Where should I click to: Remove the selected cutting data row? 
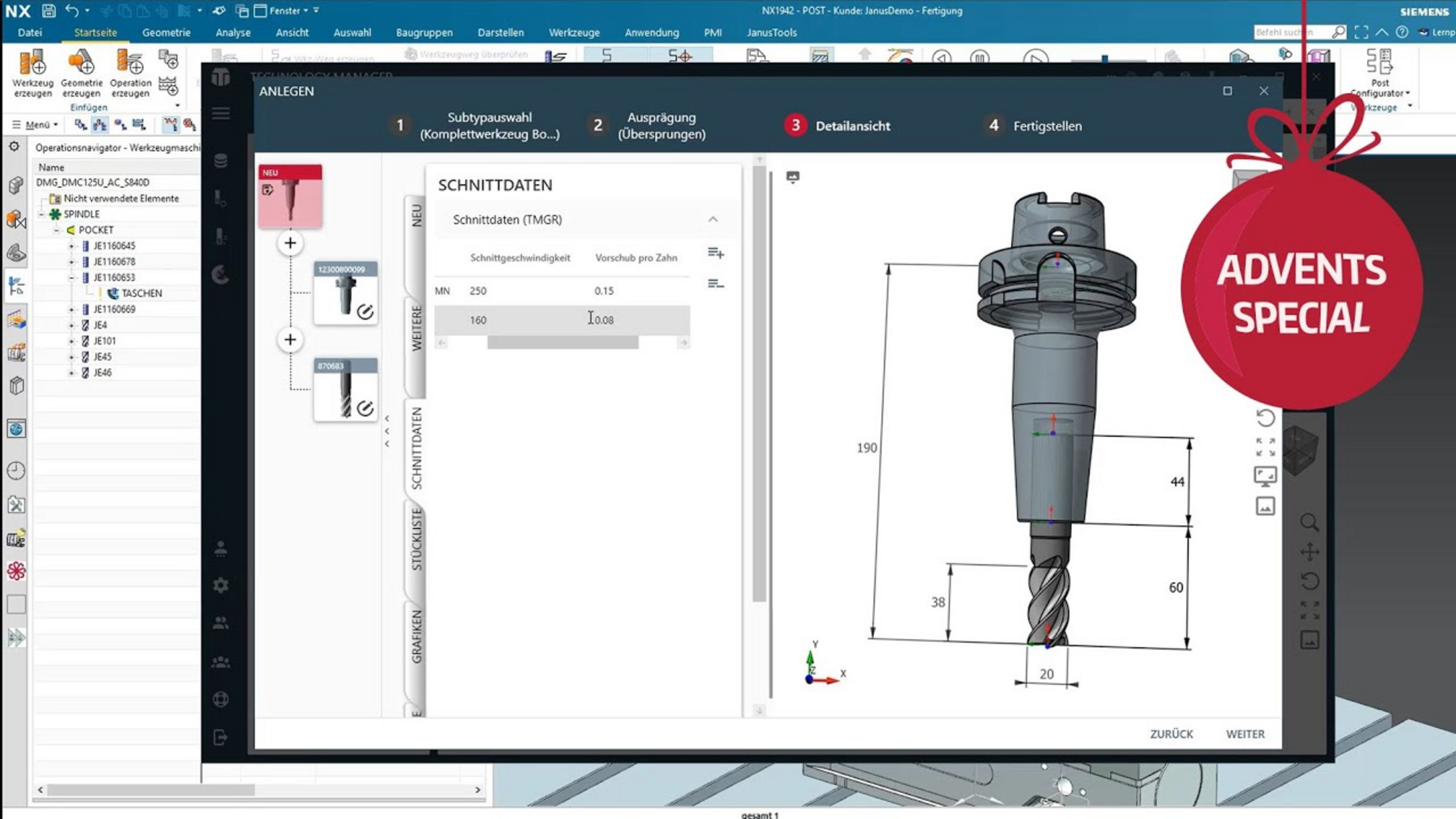[715, 283]
